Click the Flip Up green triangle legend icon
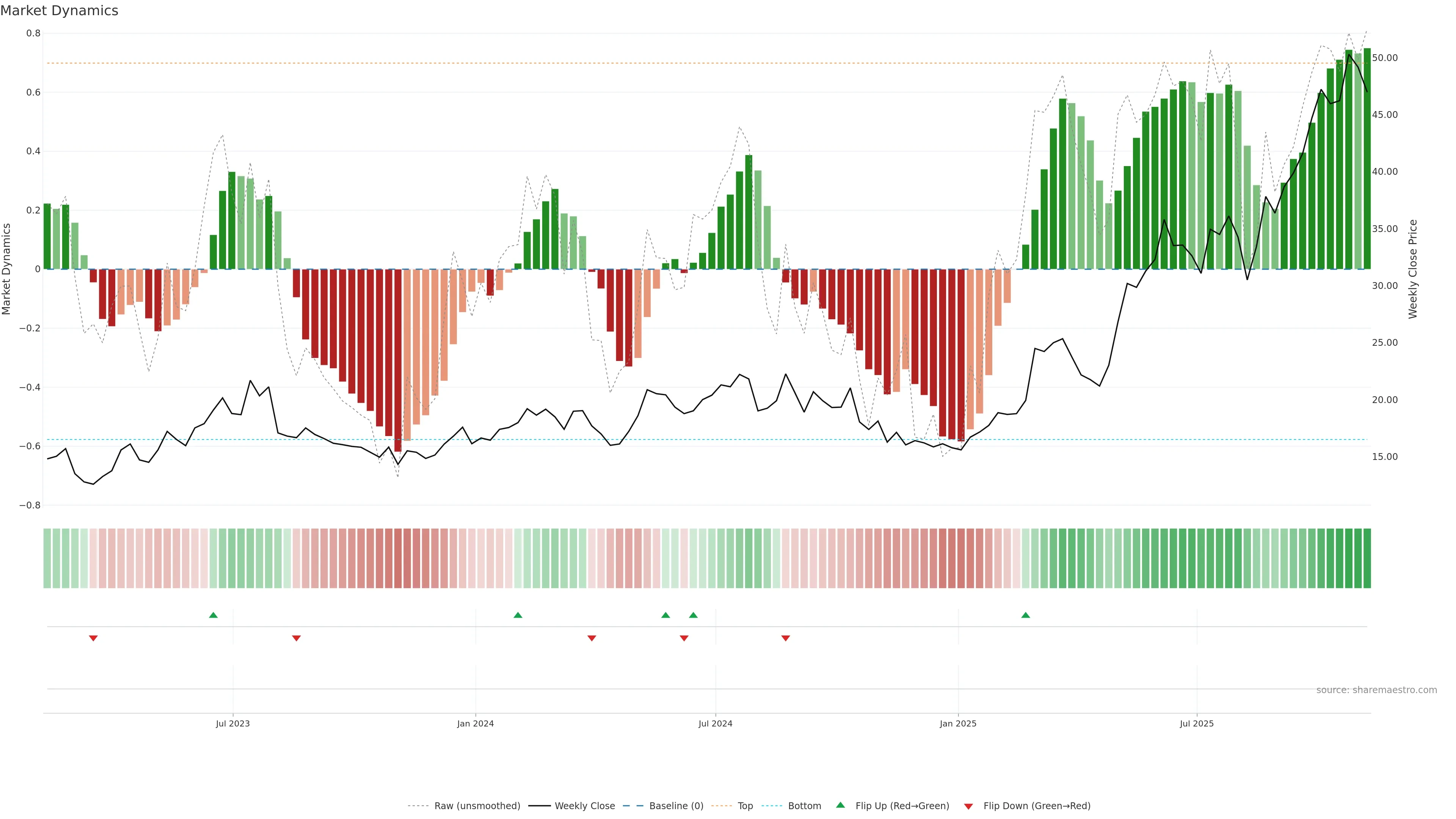Screen dimensions: 1456x819 tap(840, 805)
